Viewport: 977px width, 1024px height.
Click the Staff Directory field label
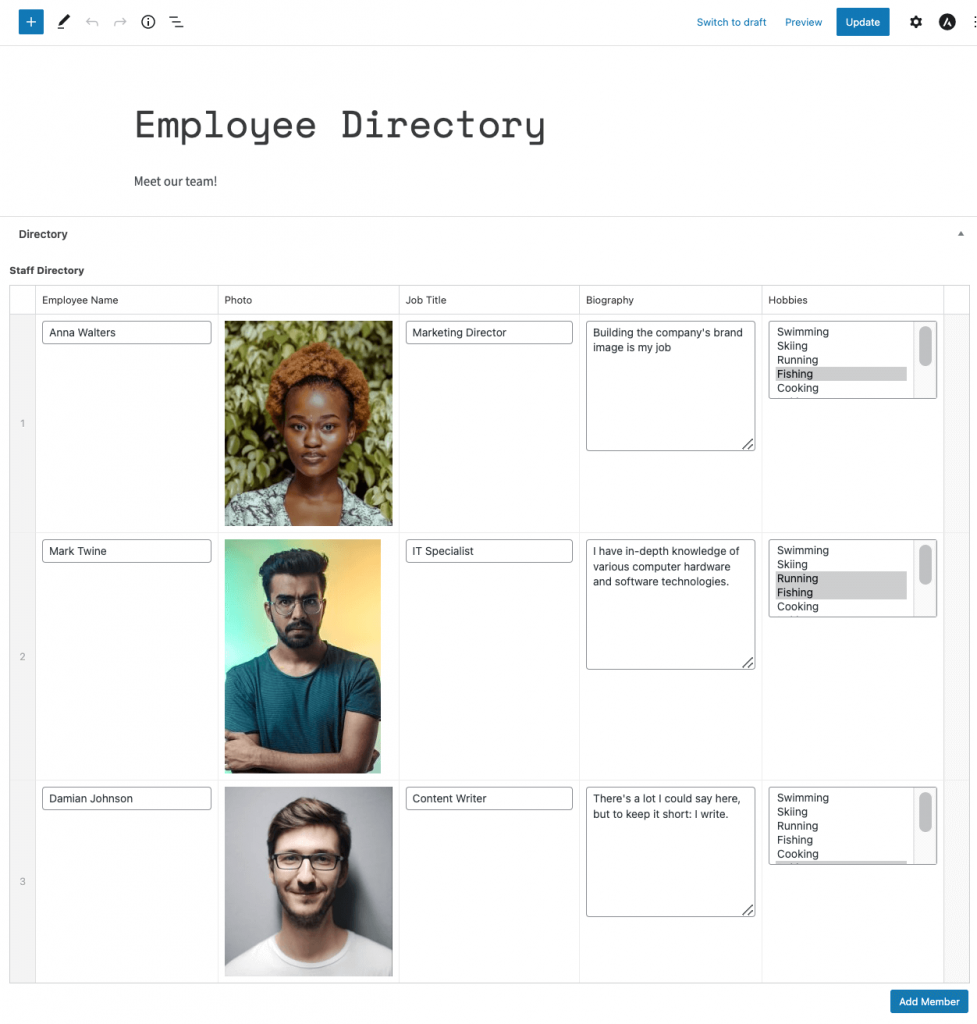pos(46,270)
